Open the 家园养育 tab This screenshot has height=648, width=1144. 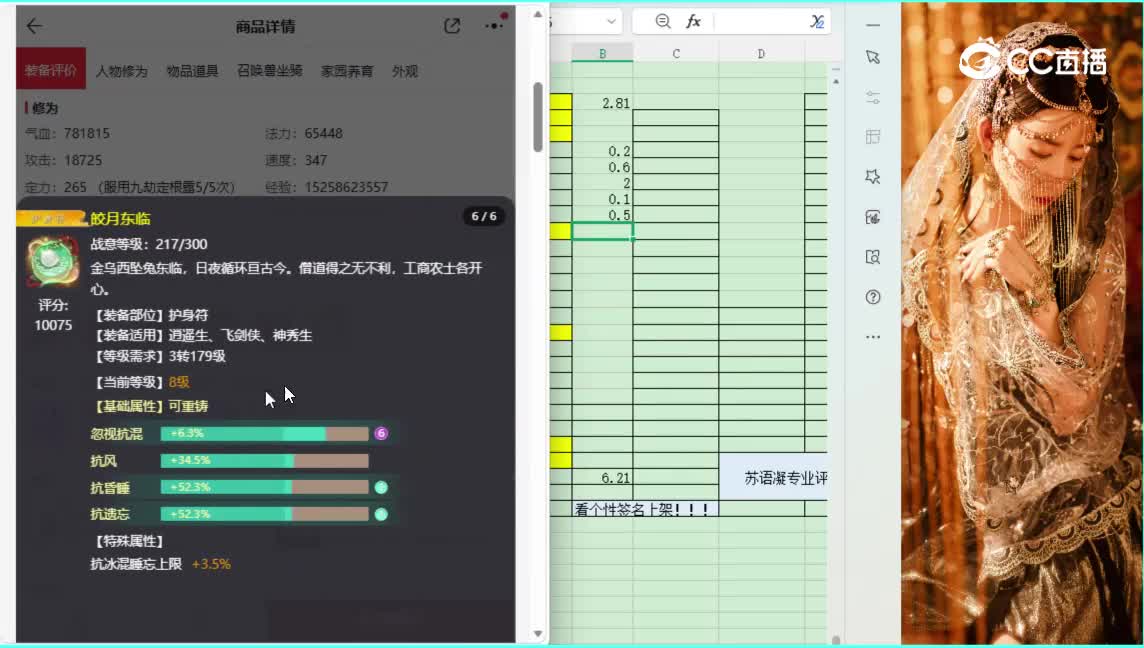(x=347, y=71)
